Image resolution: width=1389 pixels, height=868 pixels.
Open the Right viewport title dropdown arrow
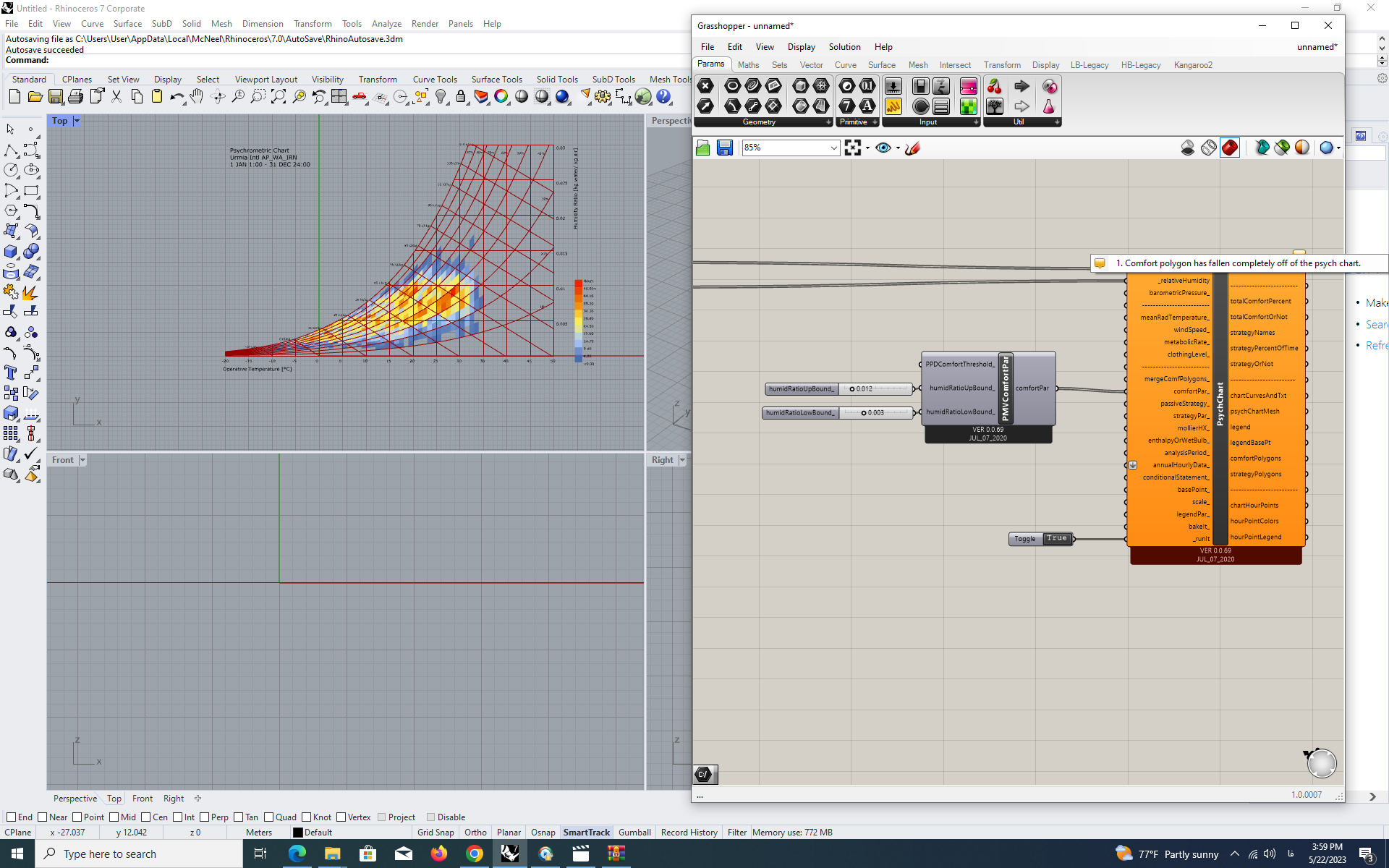tap(681, 460)
